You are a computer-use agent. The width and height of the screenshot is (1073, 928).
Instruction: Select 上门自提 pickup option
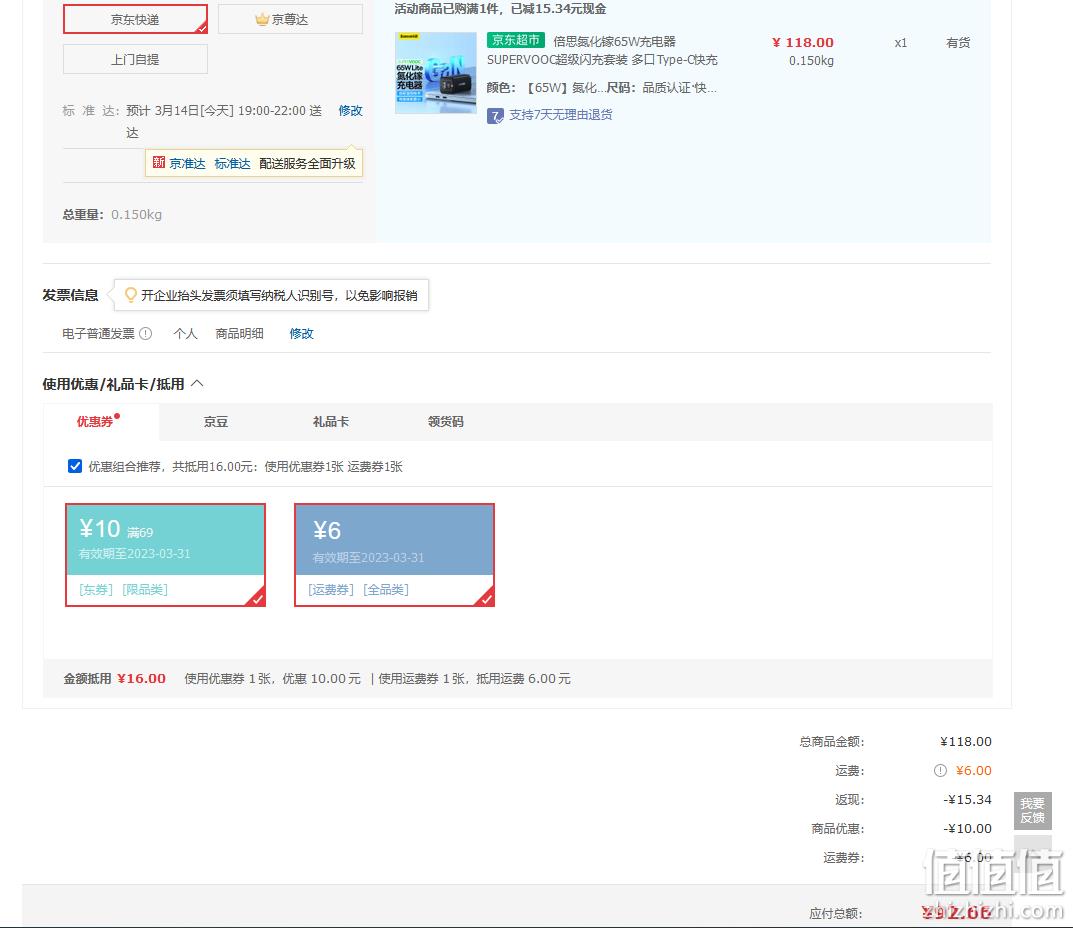pos(135,60)
